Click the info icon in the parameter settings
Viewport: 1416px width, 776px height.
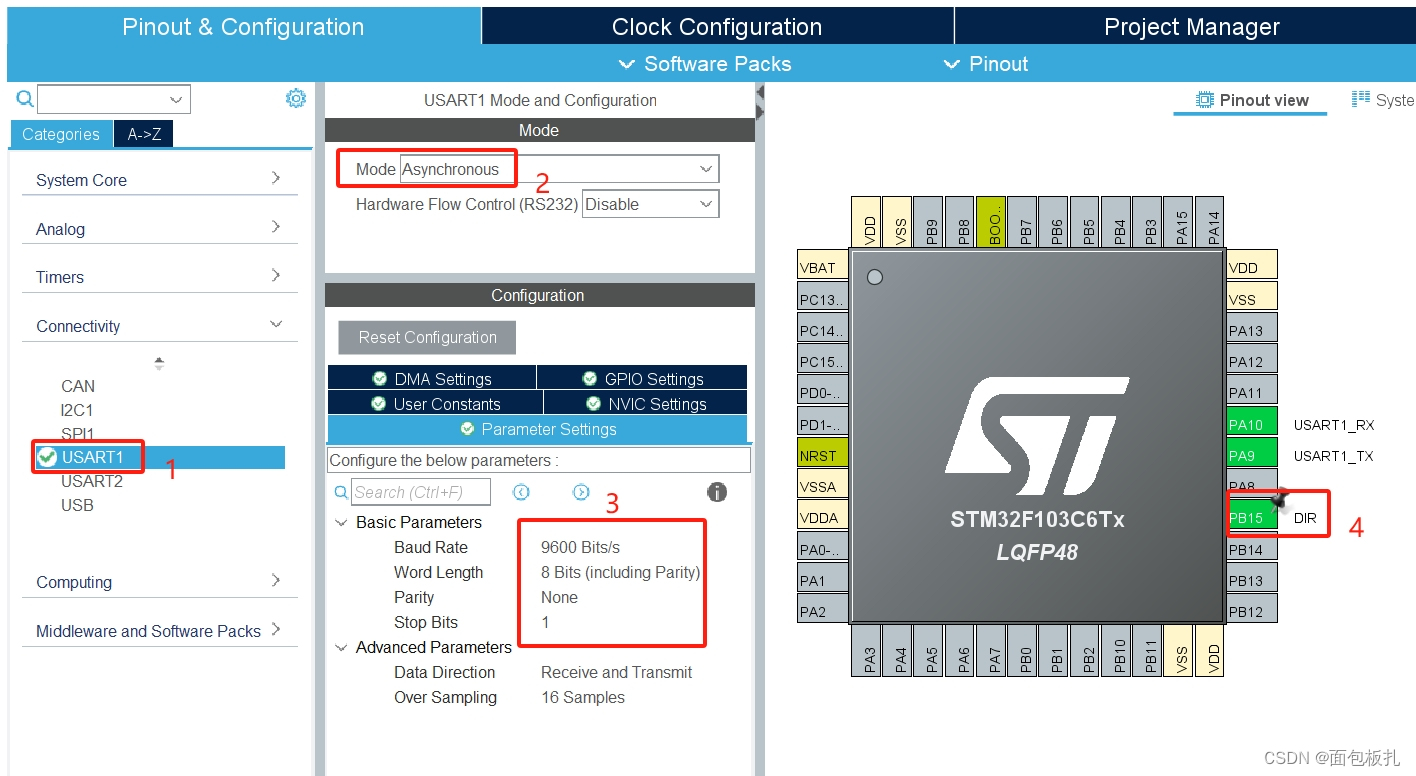click(x=717, y=492)
